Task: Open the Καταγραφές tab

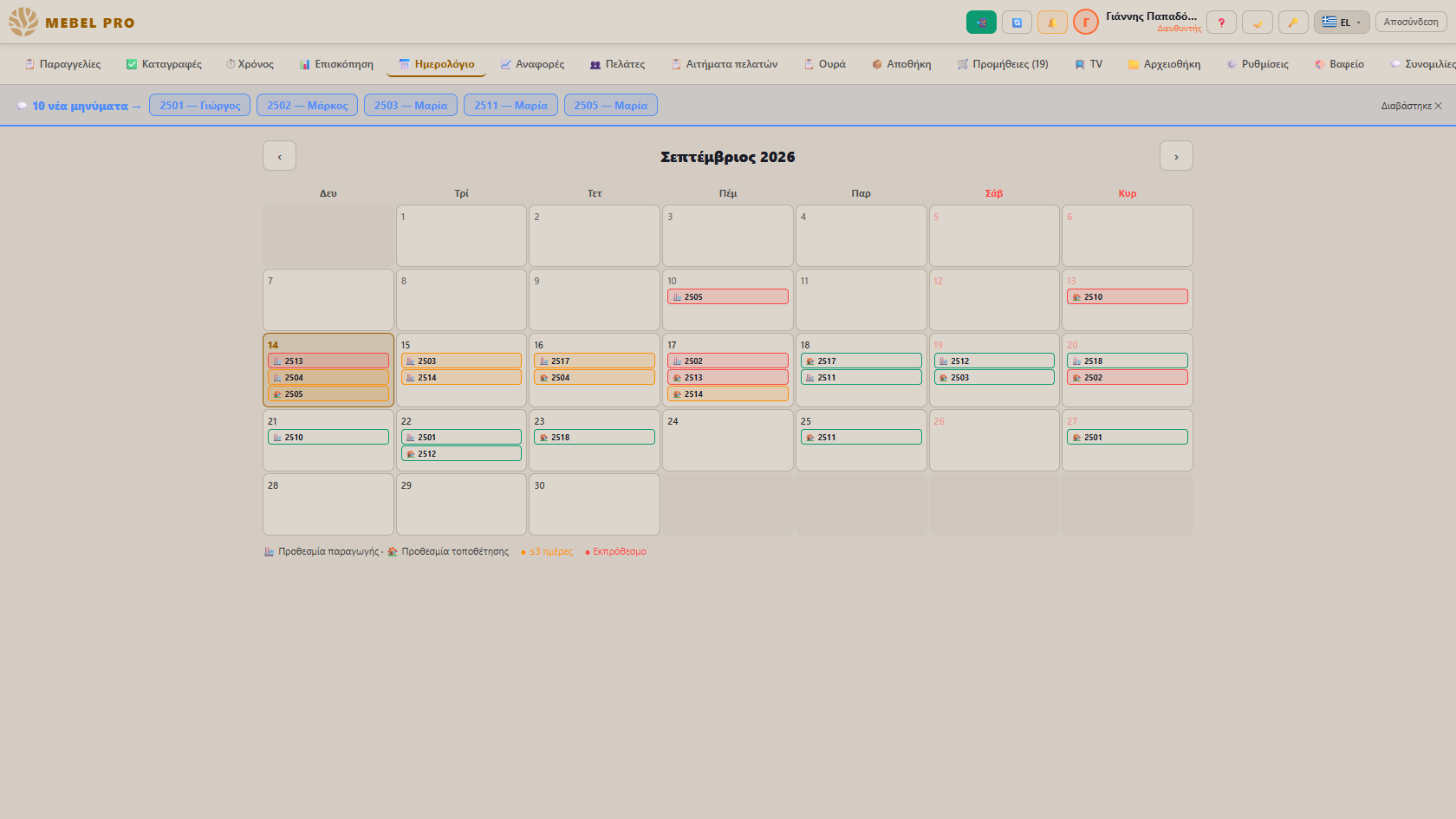Action: click(164, 64)
